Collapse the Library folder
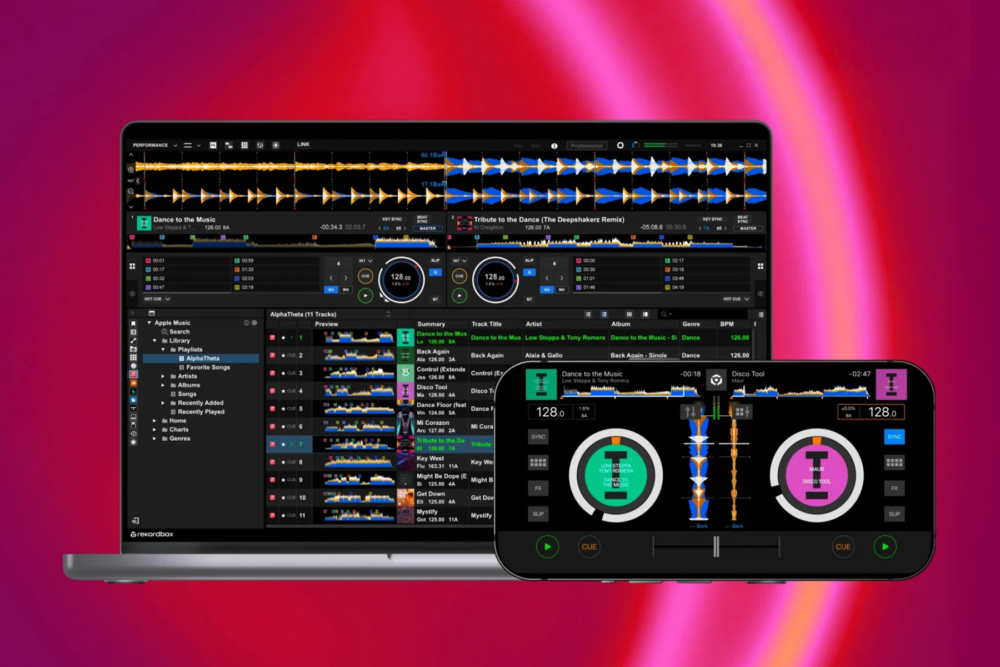The image size is (1000, 667). coord(154,341)
